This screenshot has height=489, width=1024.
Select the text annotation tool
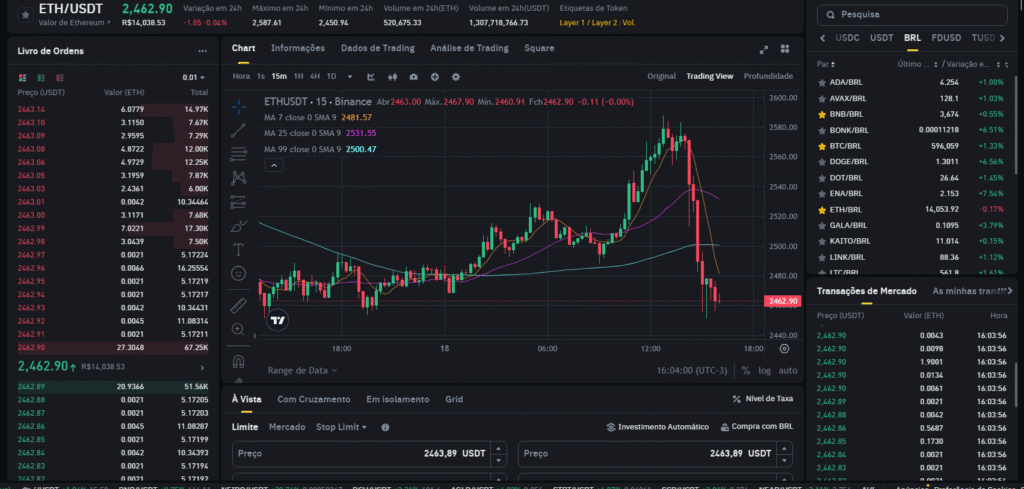tap(238, 249)
